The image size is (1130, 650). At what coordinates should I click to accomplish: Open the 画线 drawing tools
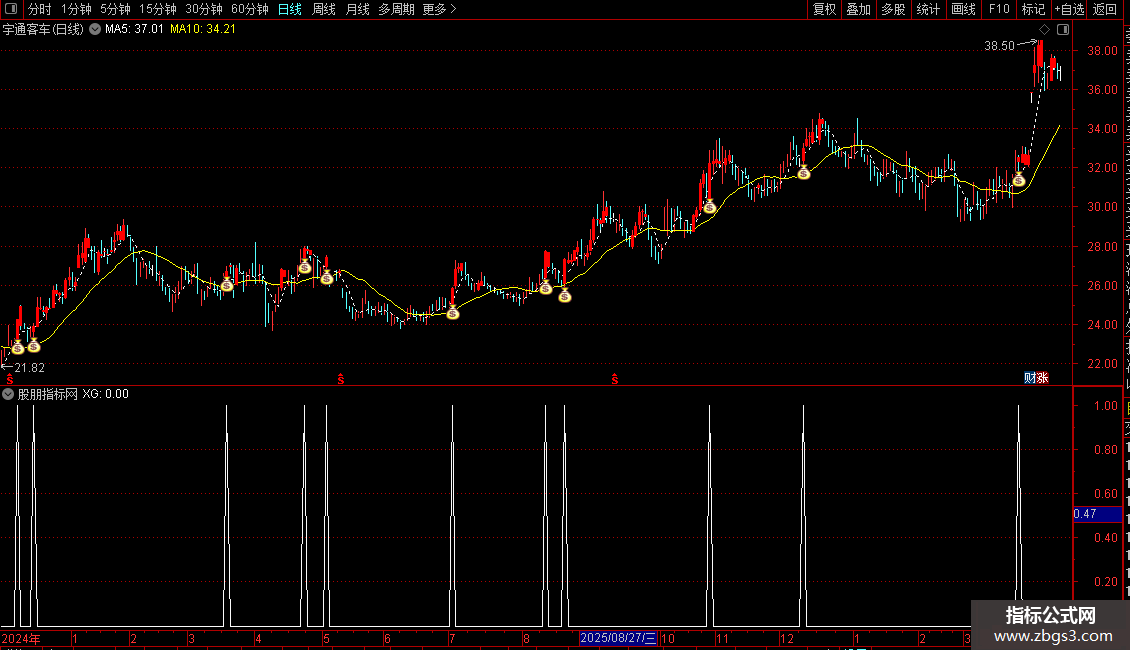pyautogui.click(x=964, y=9)
